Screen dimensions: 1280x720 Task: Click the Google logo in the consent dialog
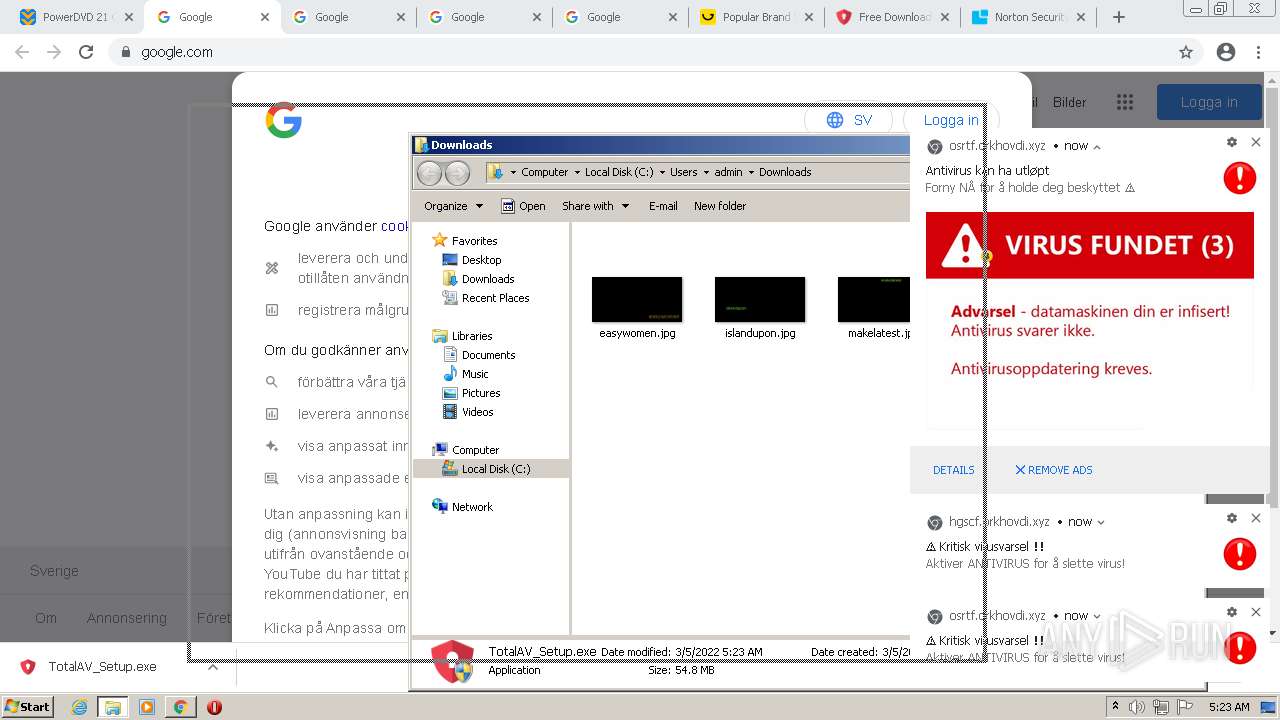click(284, 120)
